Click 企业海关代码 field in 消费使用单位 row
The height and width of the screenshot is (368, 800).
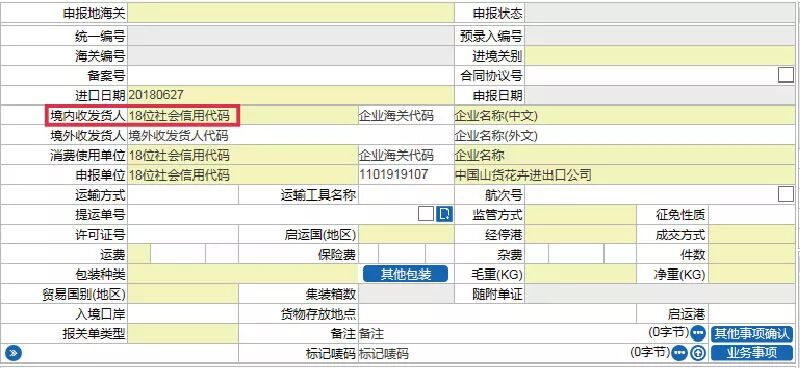pyautogui.click(x=406, y=155)
